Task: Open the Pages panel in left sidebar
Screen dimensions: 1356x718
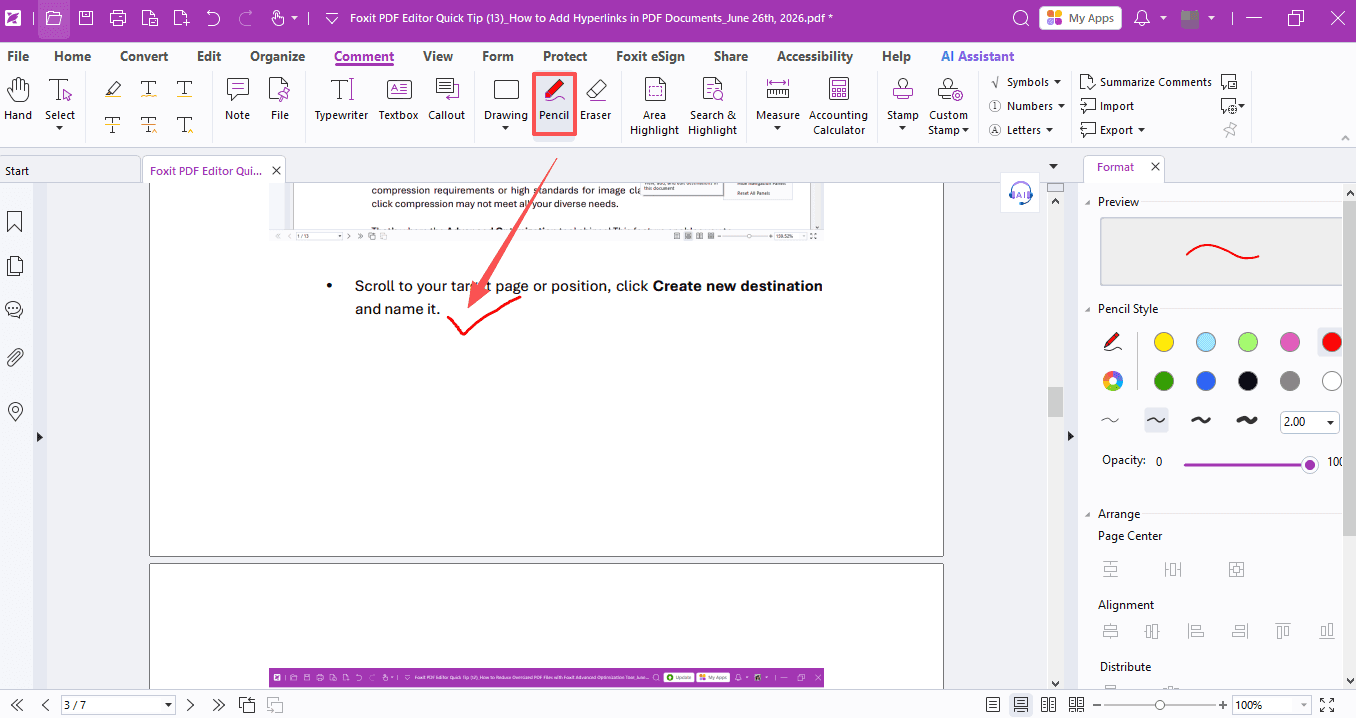Action: point(15,266)
